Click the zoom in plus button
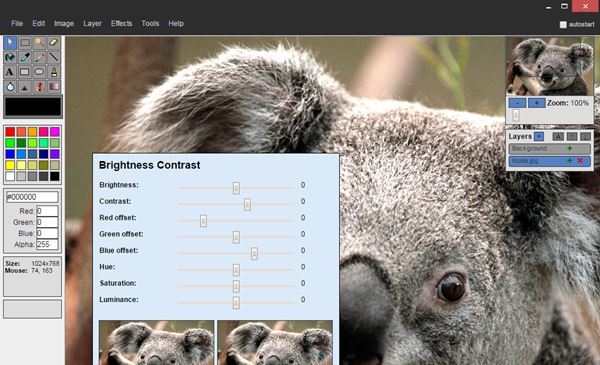600x365 pixels. pyautogui.click(x=536, y=103)
